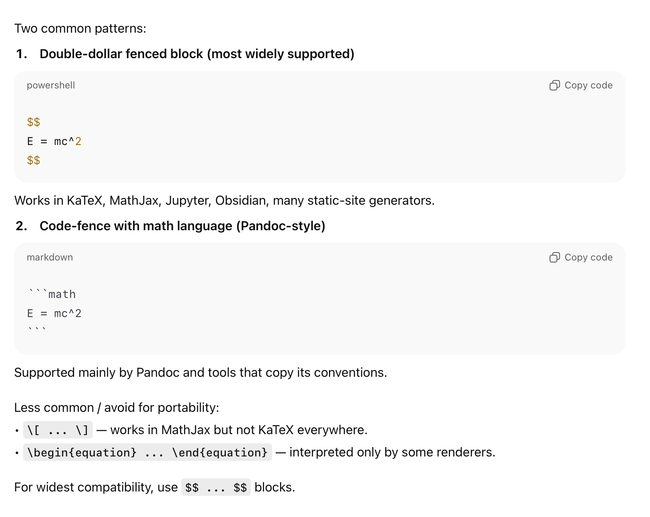Click the copy icon in the markdown block
The image size is (650, 517).
pyautogui.click(x=554, y=258)
